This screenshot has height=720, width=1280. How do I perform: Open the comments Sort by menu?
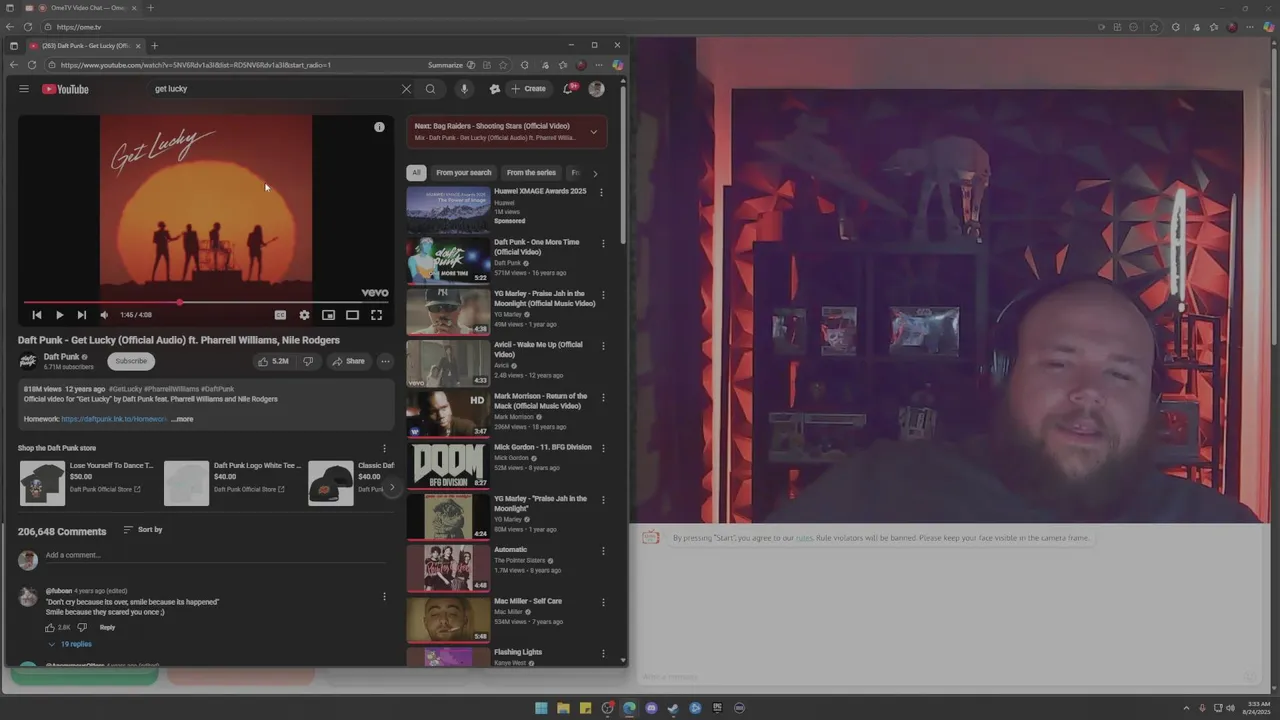(143, 529)
